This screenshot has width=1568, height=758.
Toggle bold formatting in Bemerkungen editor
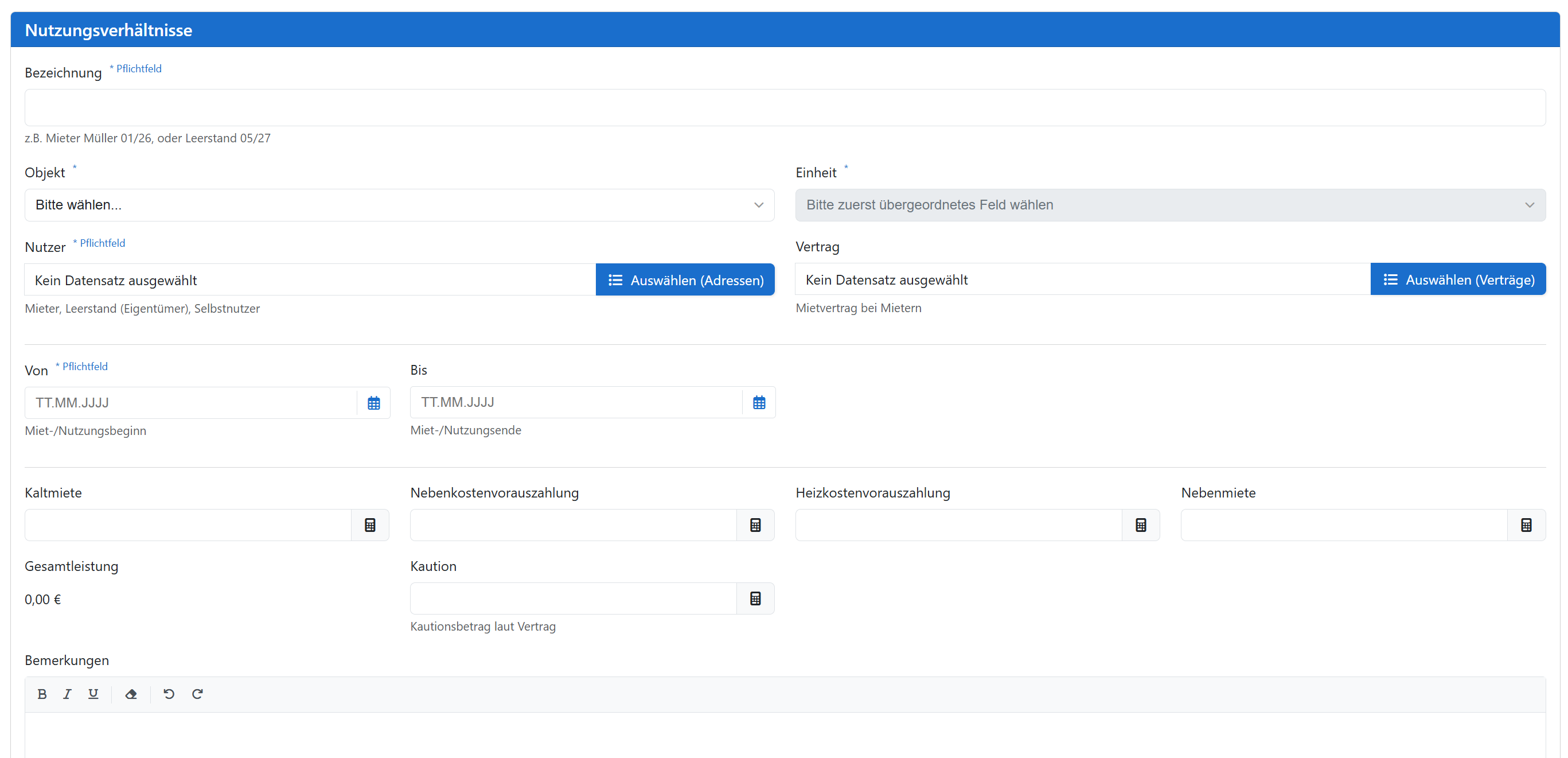(x=42, y=694)
